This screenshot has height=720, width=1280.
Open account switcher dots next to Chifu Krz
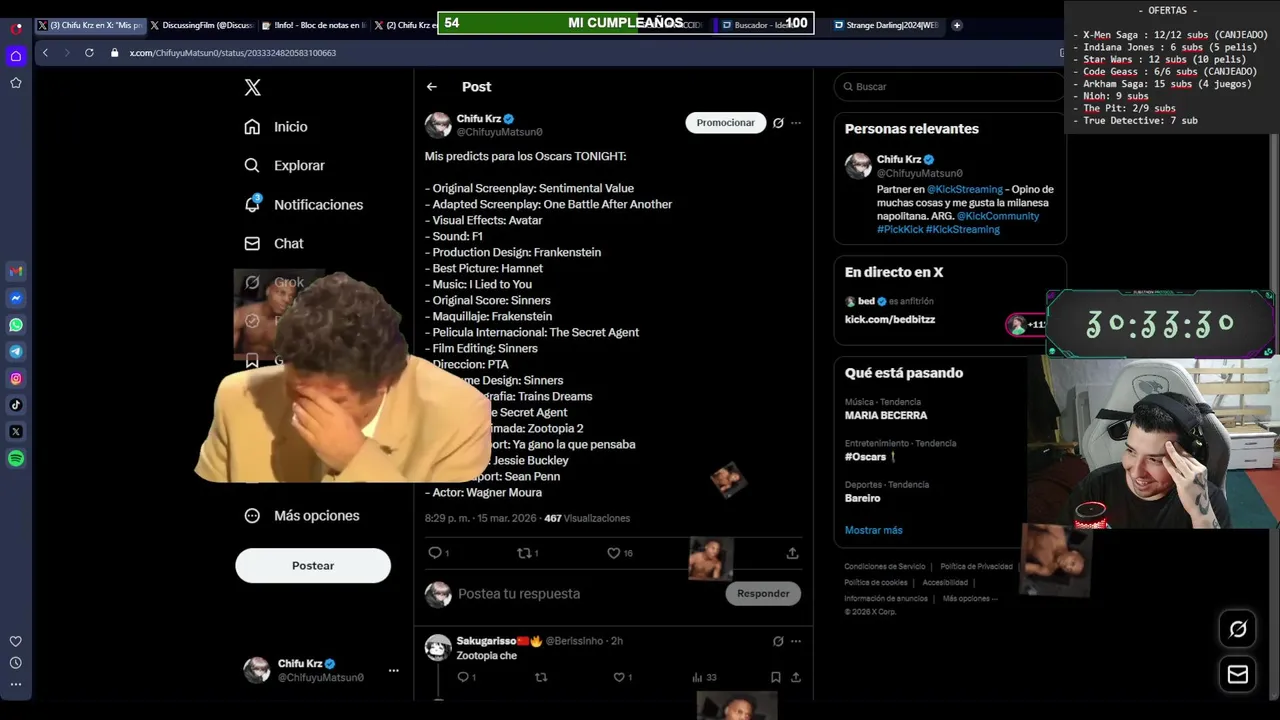(393, 671)
